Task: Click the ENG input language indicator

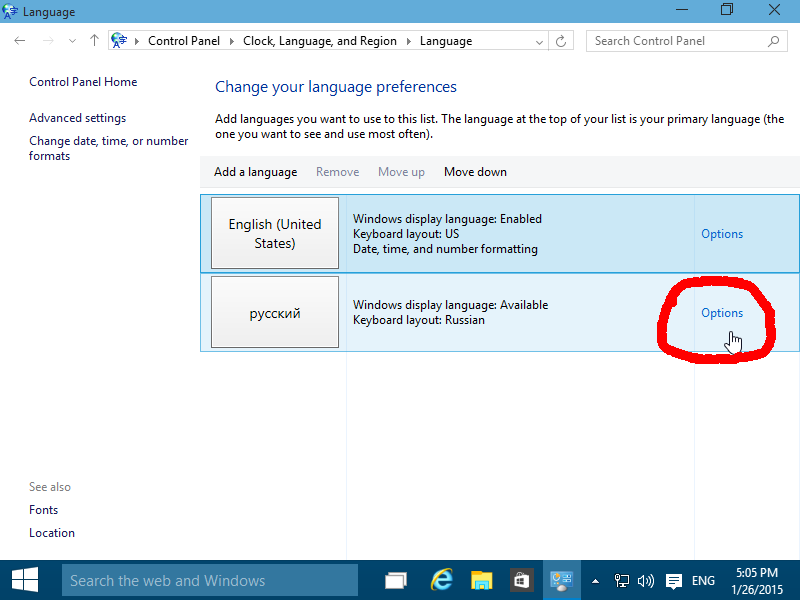Action: [703, 581]
